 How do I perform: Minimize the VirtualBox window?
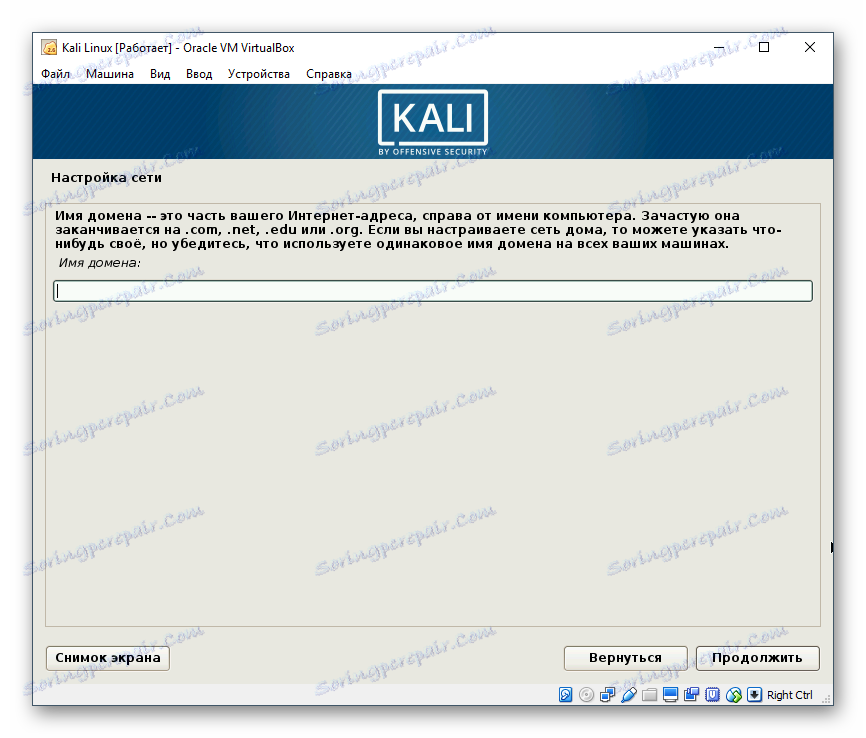(x=719, y=48)
